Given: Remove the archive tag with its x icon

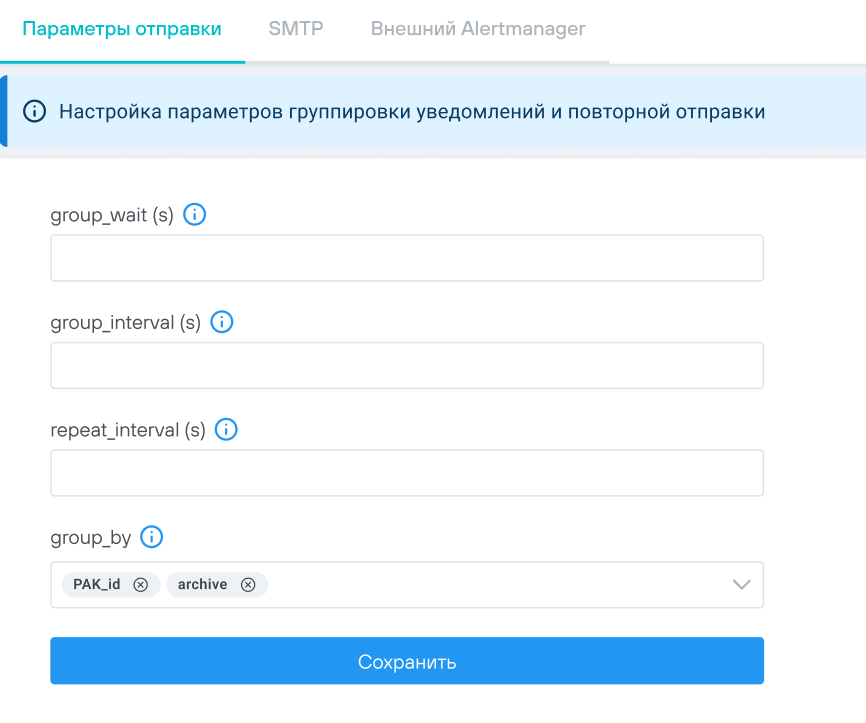Looking at the screenshot, I should coord(248,585).
